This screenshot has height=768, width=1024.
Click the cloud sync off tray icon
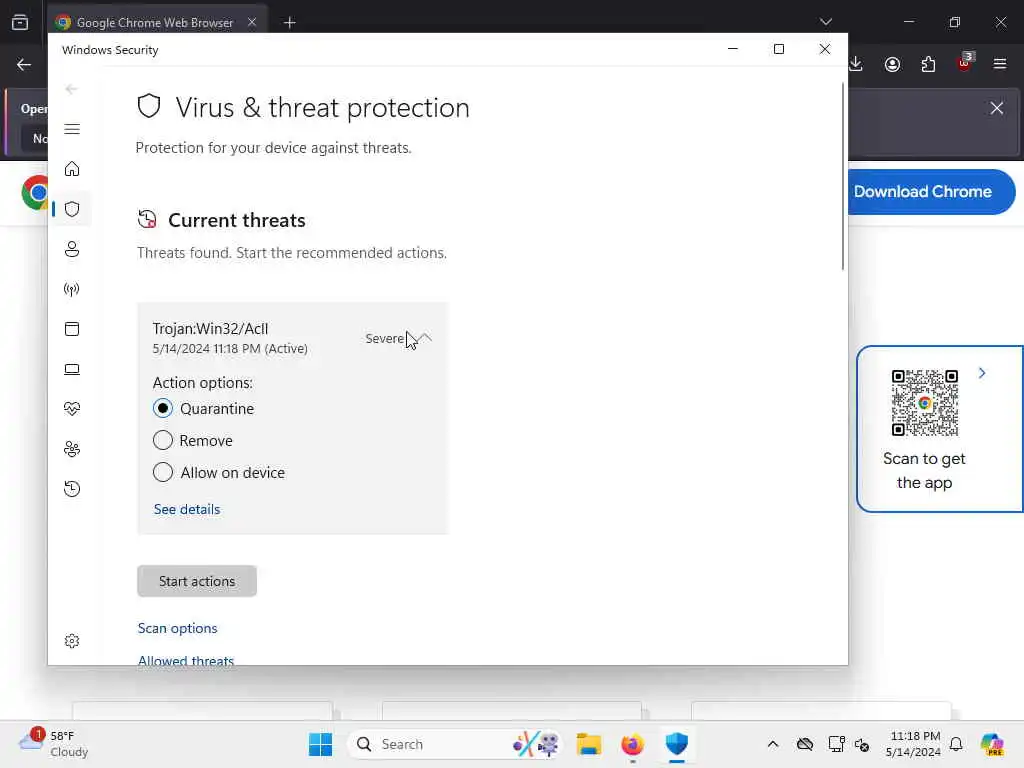point(805,744)
